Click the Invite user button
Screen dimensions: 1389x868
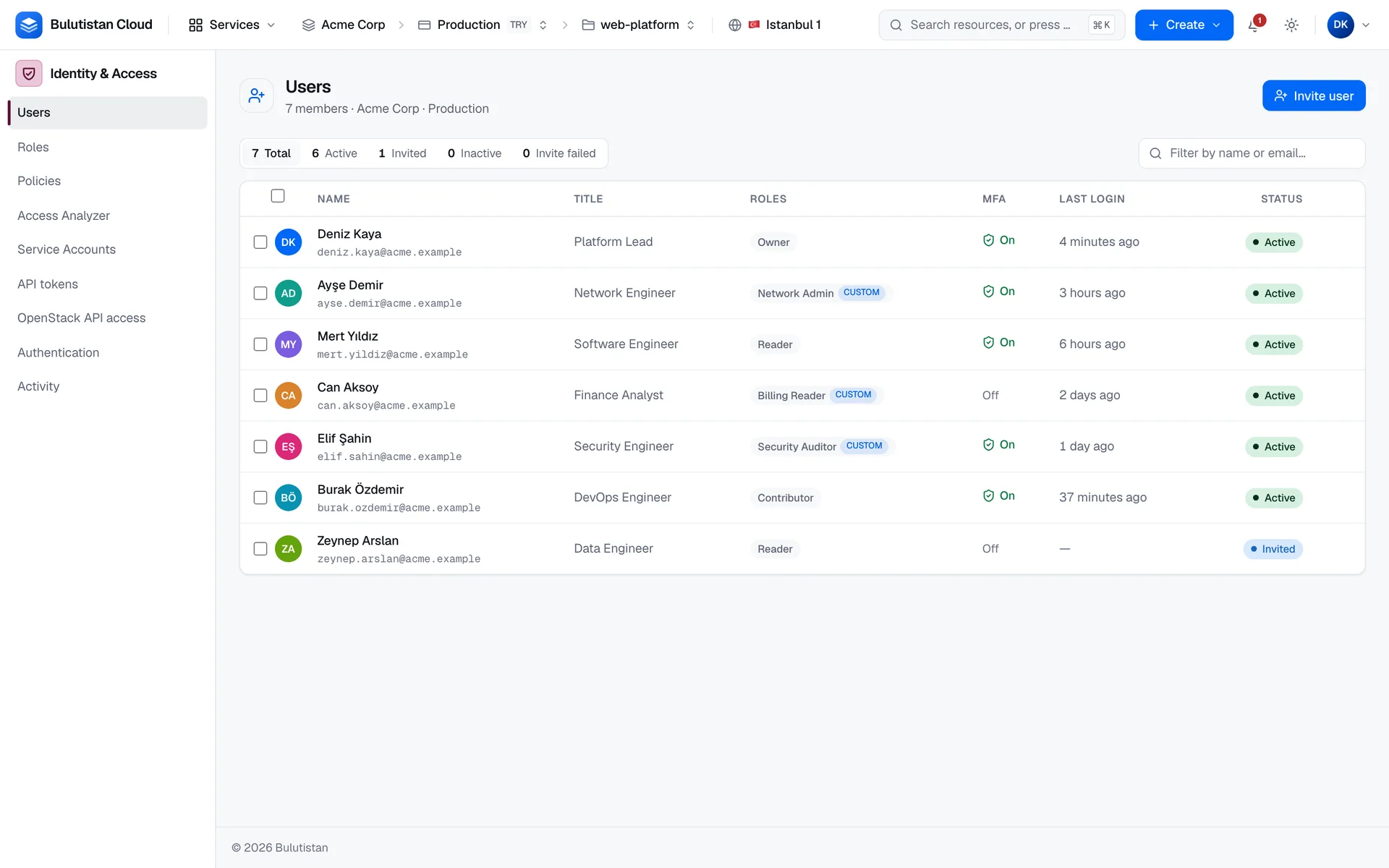(1314, 95)
